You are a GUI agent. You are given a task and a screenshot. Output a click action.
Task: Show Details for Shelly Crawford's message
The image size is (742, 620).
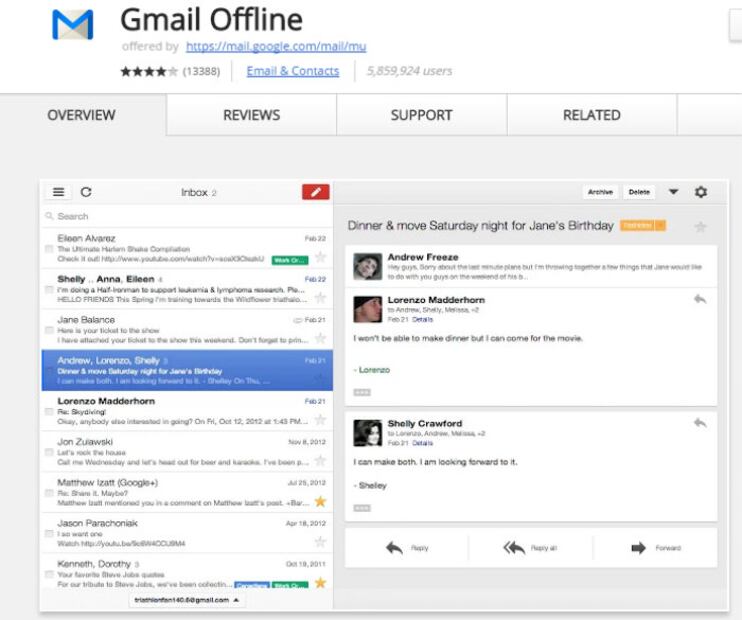(423, 443)
